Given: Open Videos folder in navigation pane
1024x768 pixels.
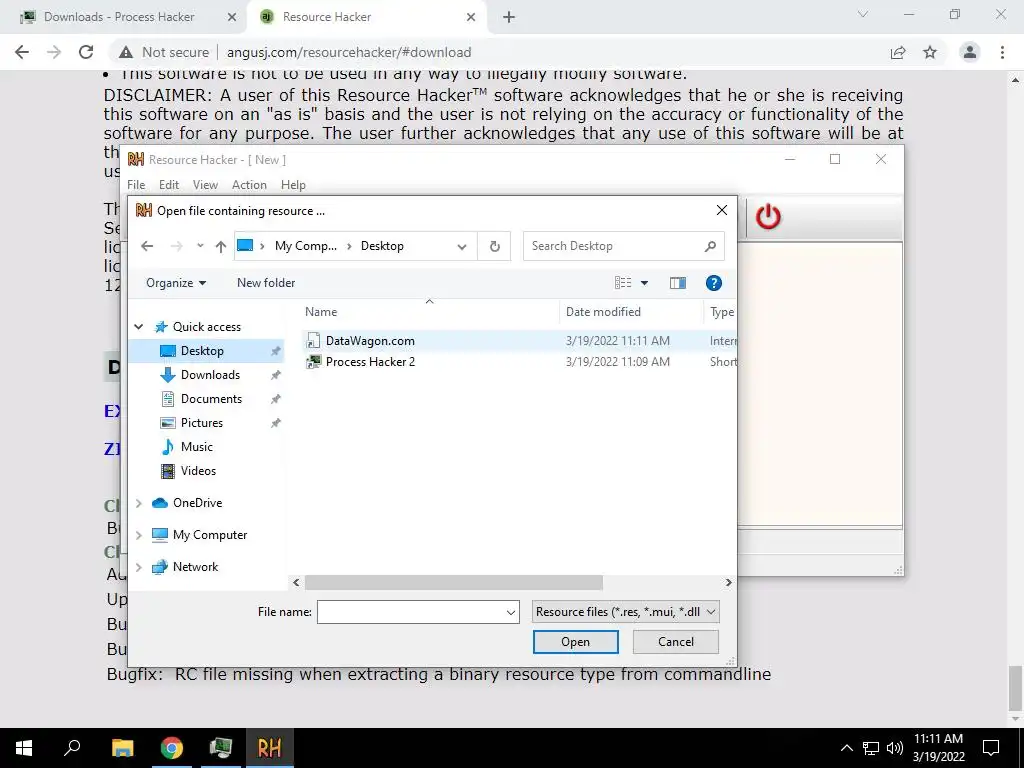Looking at the screenshot, I should click(x=198, y=471).
